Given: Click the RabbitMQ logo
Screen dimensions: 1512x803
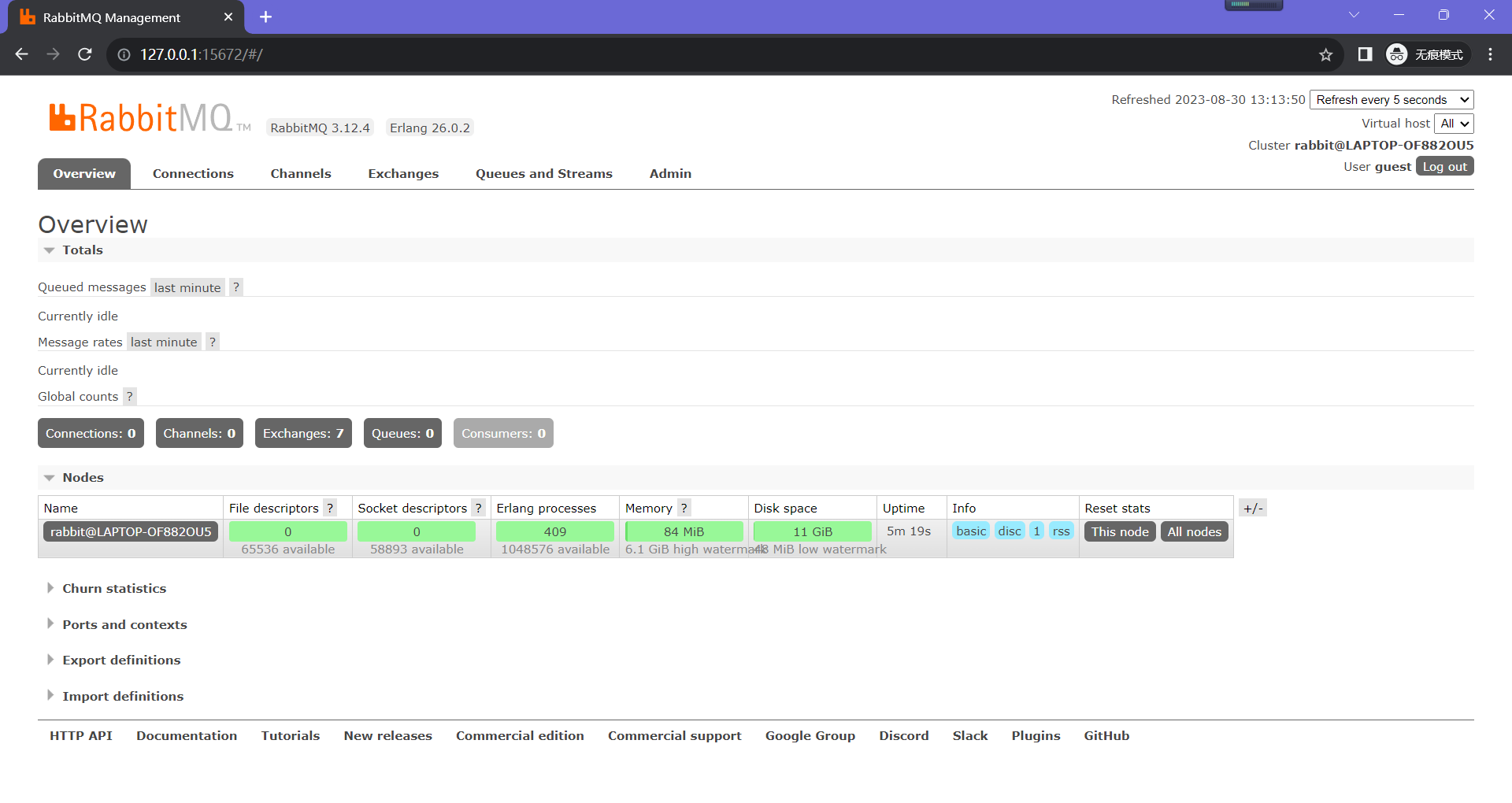Looking at the screenshot, I should pyautogui.click(x=150, y=118).
